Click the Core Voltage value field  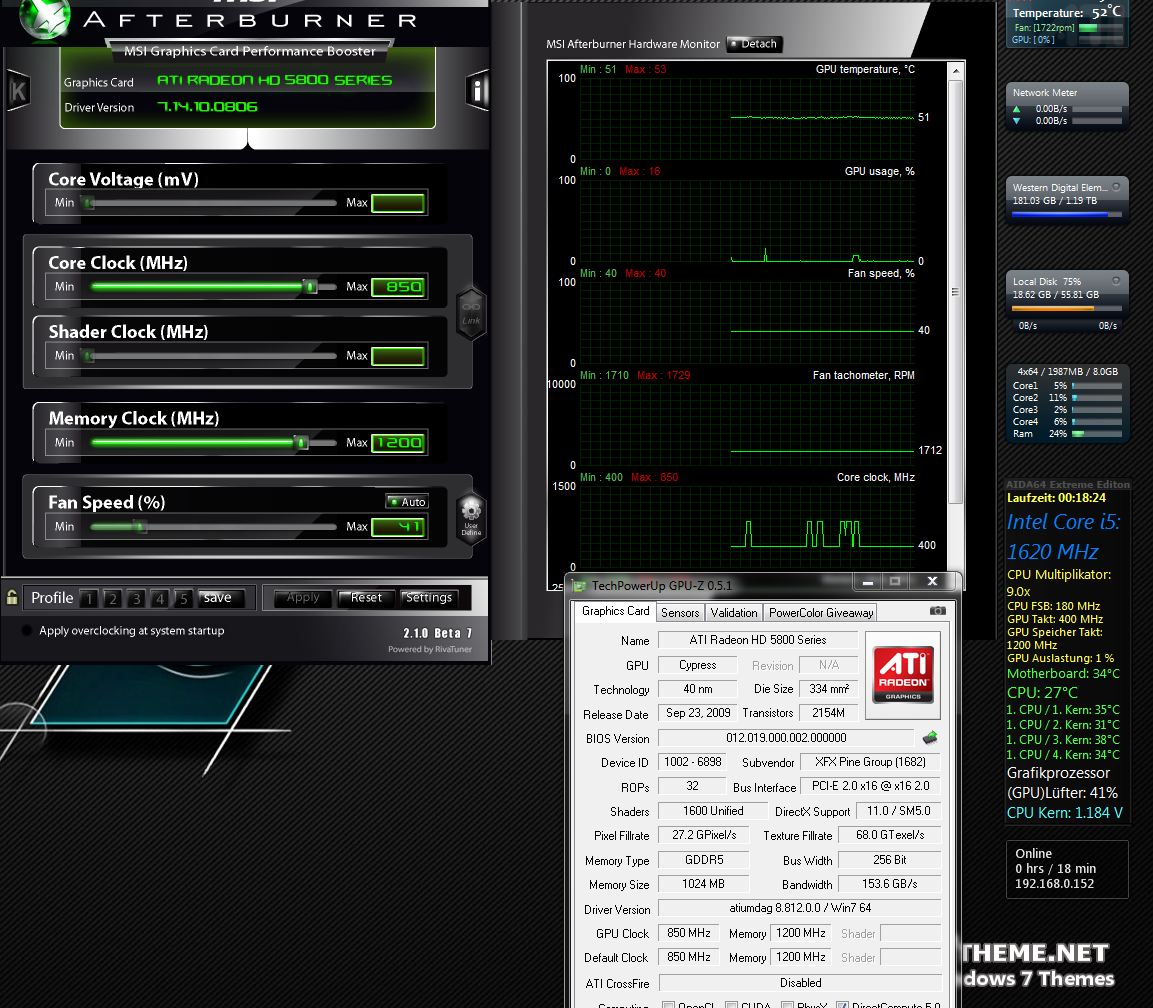pos(398,203)
